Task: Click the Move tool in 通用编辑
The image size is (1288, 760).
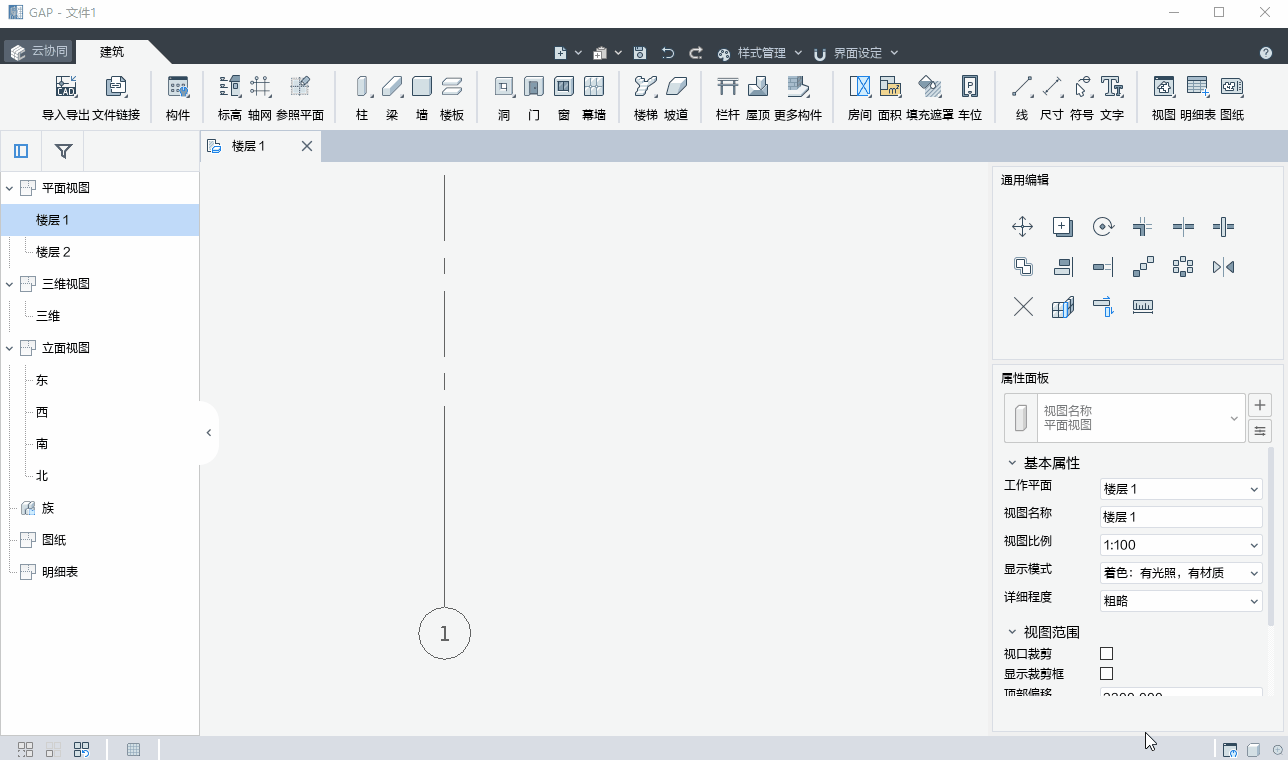Action: 1023,227
